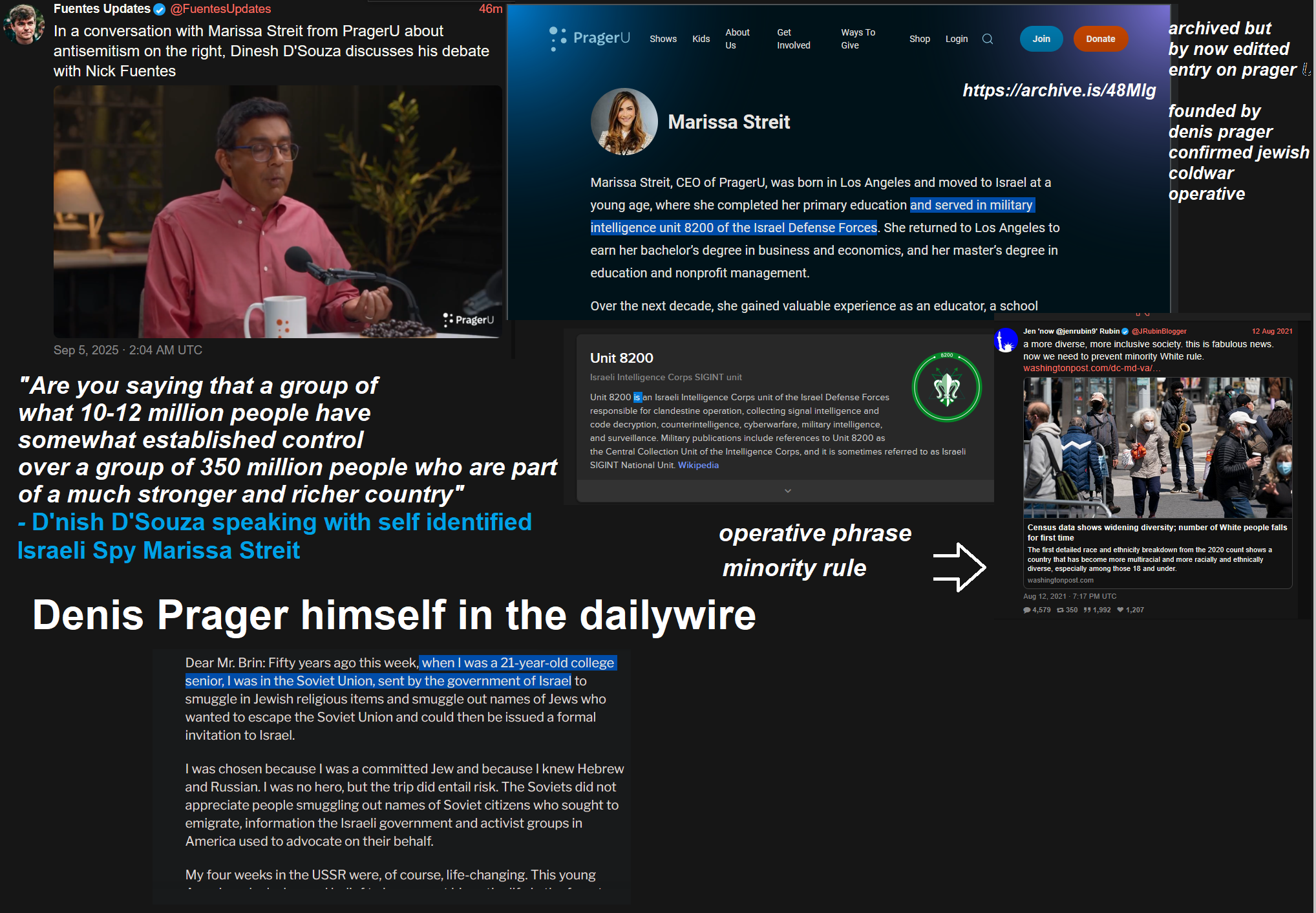1316x913 pixels.
Task: Click Fuentes Updates verified badge
Action: [159, 9]
